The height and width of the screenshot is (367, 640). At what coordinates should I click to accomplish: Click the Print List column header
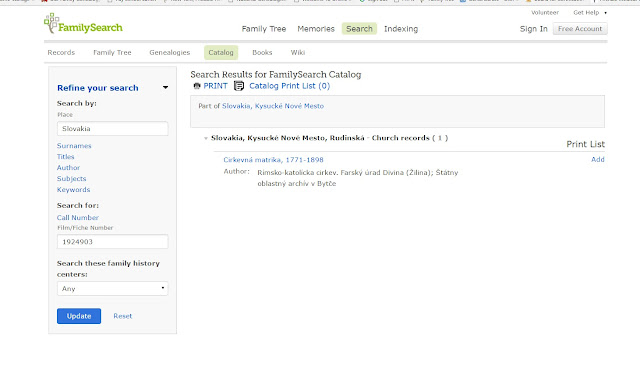[585, 144]
